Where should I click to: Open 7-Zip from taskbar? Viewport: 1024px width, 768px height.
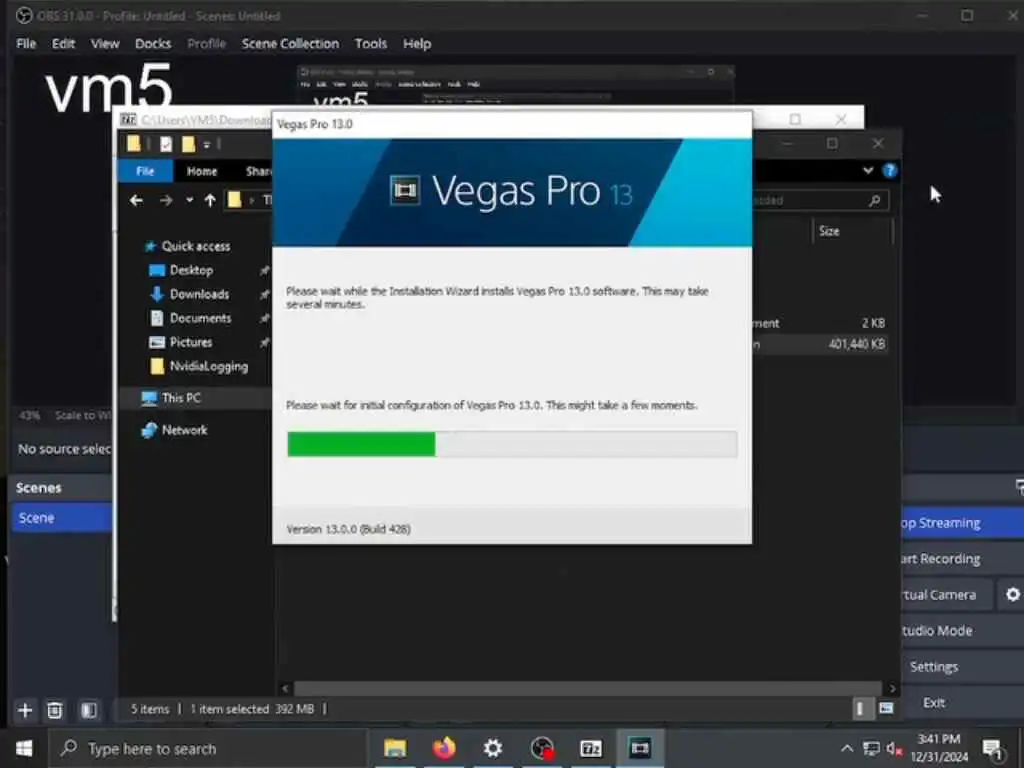pos(591,748)
